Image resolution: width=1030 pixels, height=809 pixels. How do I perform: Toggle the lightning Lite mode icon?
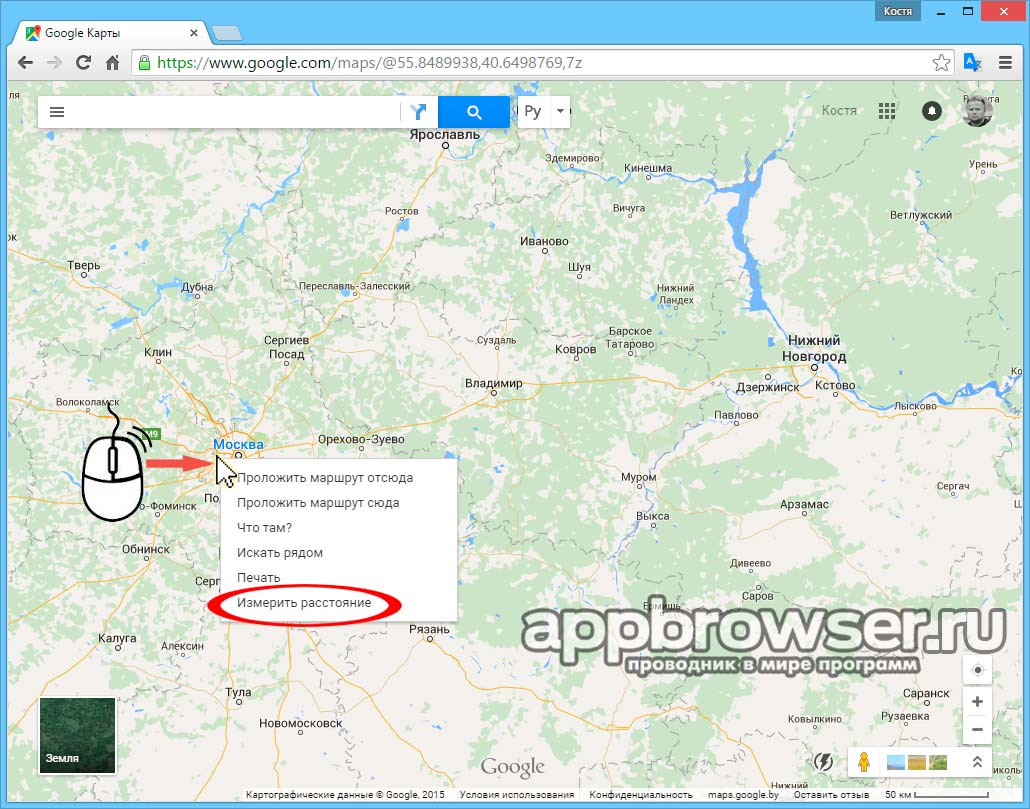tap(823, 762)
